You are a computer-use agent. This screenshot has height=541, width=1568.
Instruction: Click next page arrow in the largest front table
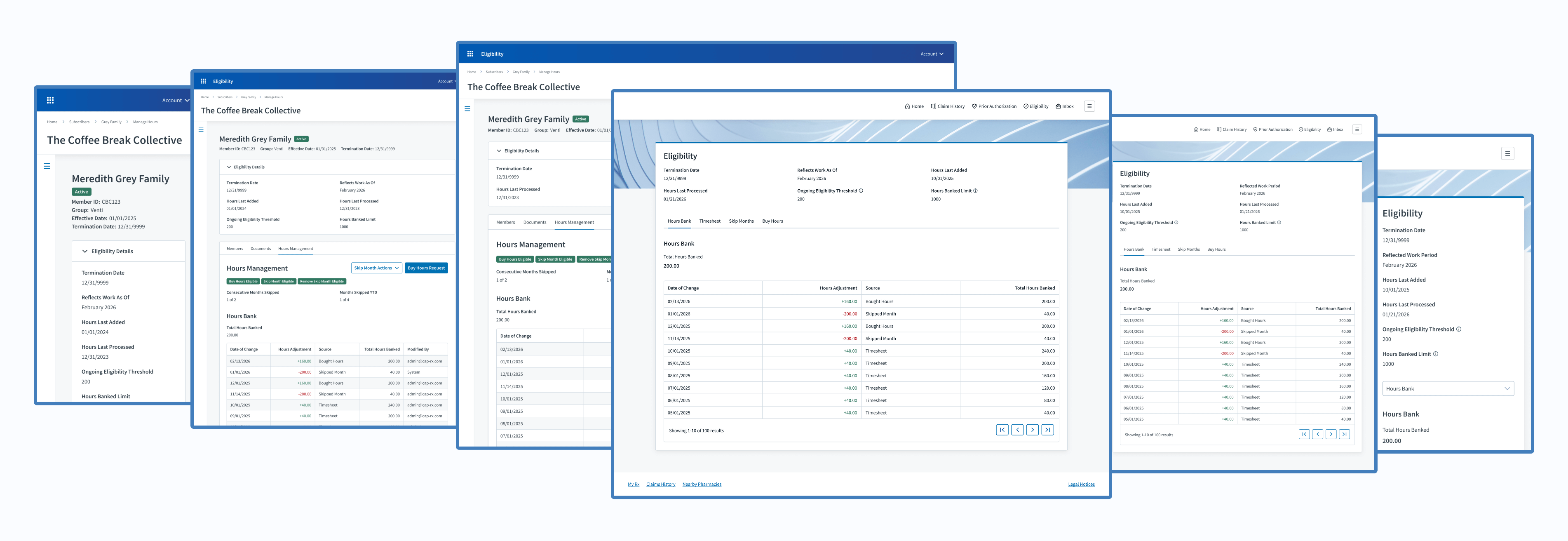pyautogui.click(x=1032, y=430)
